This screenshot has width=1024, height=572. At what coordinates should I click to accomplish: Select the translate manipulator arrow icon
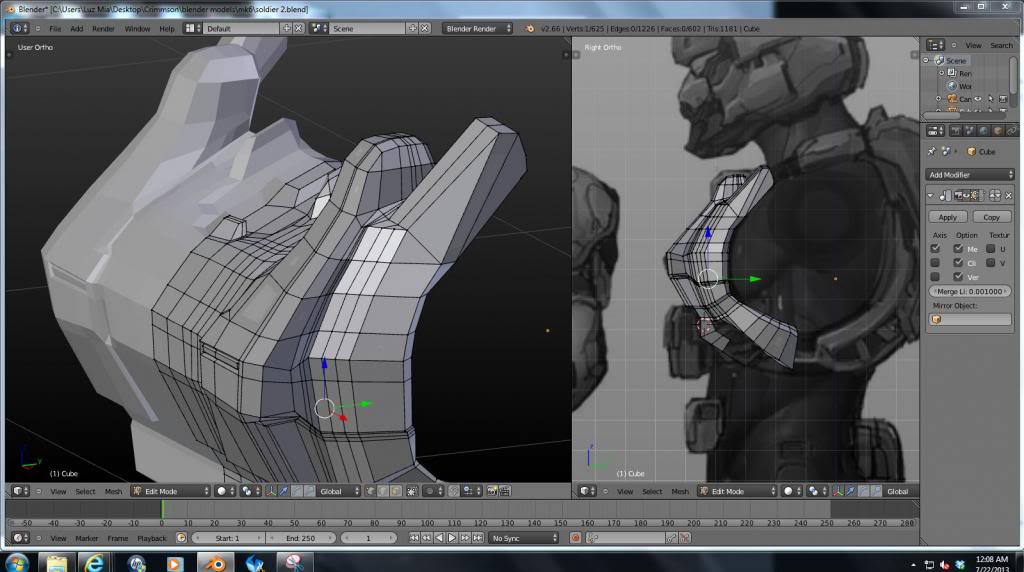tap(284, 491)
